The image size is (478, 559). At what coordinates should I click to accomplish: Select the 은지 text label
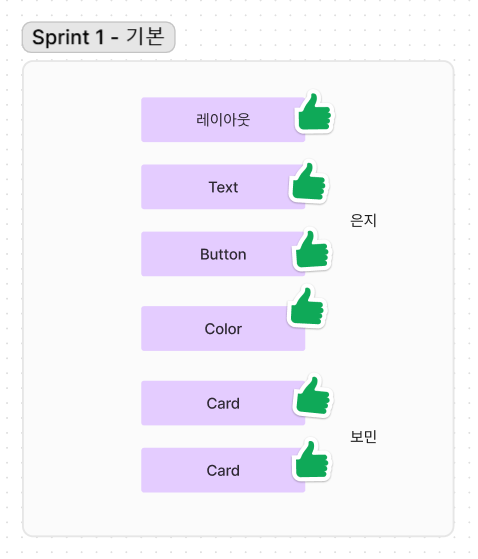pyautogui.click(x=363, y=220)
